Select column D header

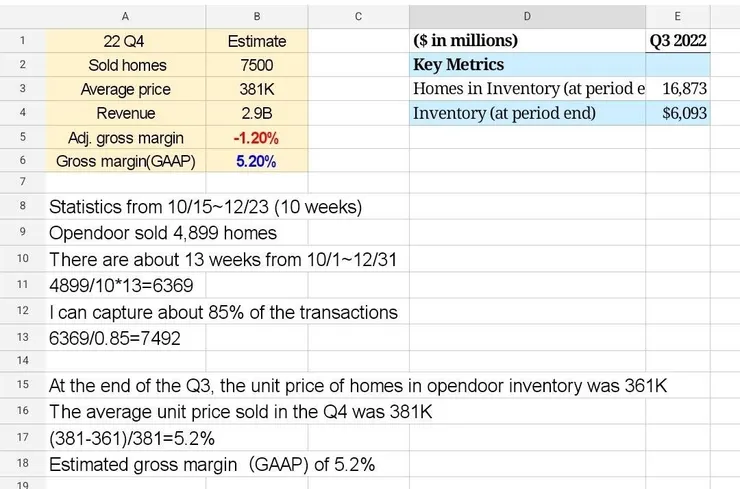[x=527, y=16]
